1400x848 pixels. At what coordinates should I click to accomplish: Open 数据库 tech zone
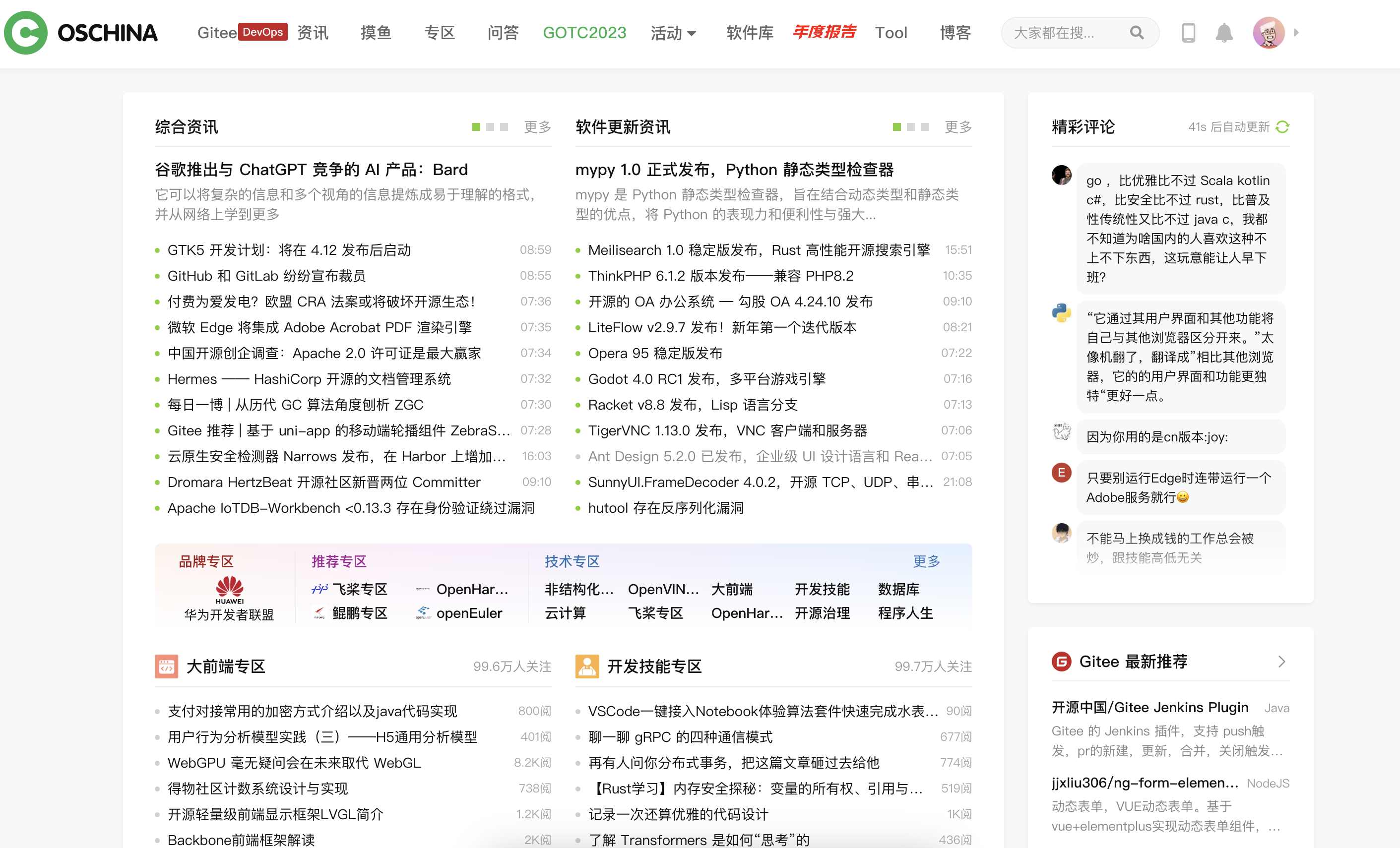point(898,589)
